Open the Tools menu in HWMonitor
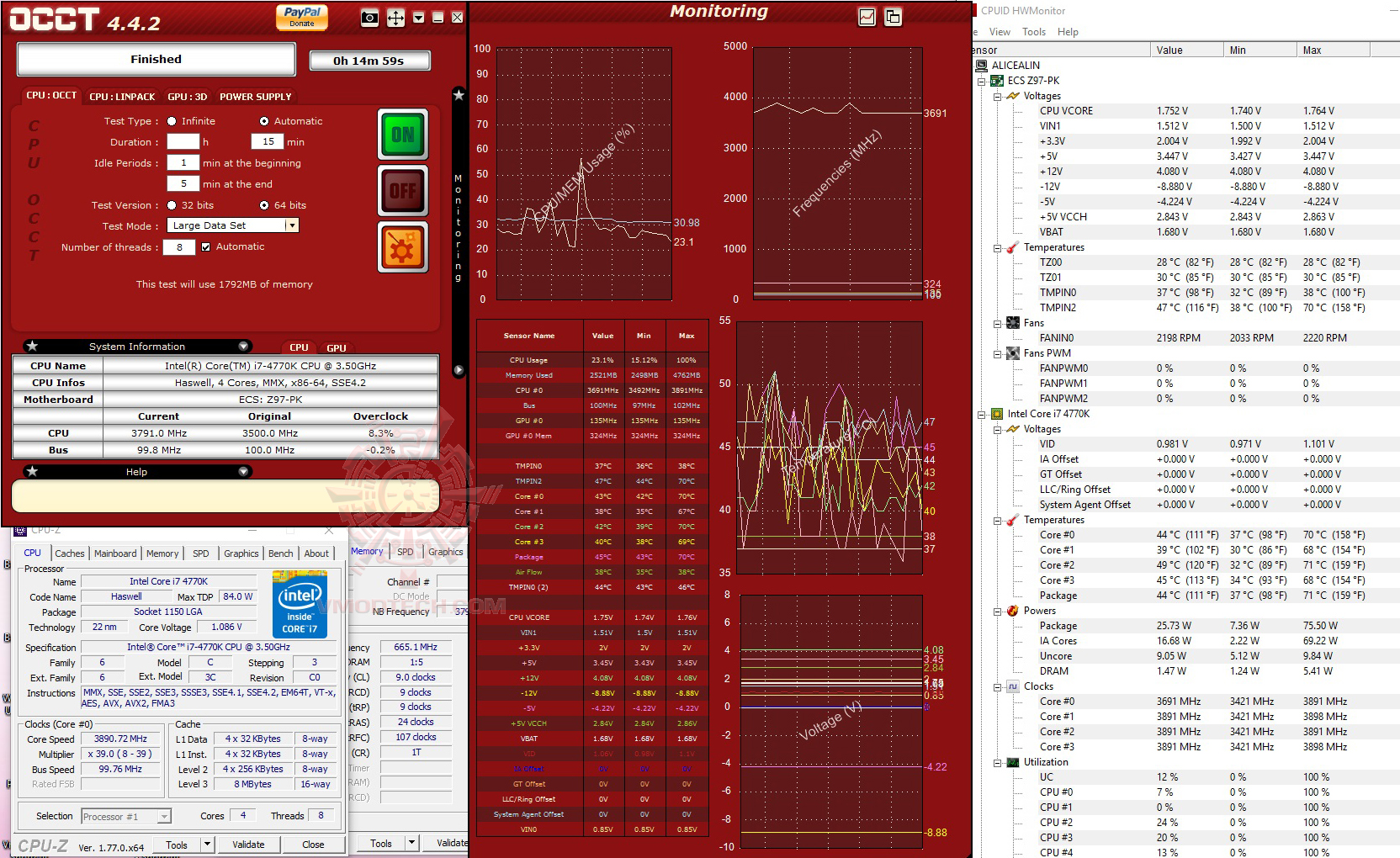 coord(1034,32)
